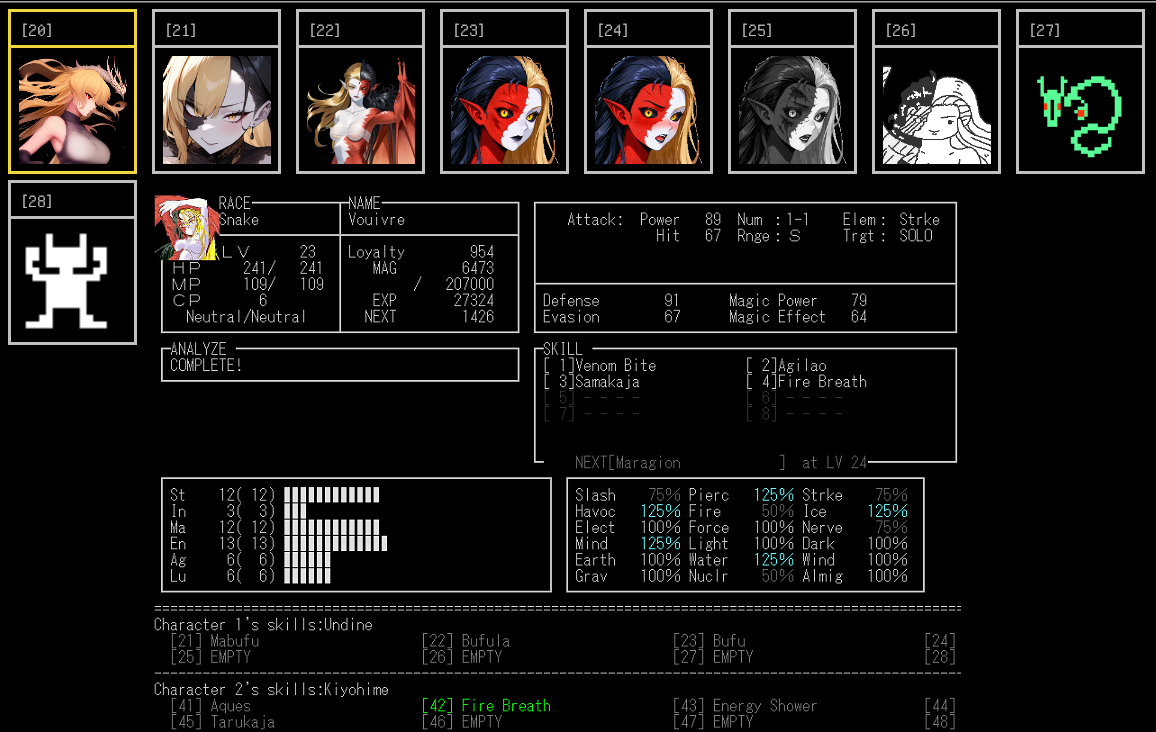Click the eyepatch blonde portrait in slot 21
The width and height of the screenshot is (1156, 732).
pyautogui.click(x=217, y=109)
